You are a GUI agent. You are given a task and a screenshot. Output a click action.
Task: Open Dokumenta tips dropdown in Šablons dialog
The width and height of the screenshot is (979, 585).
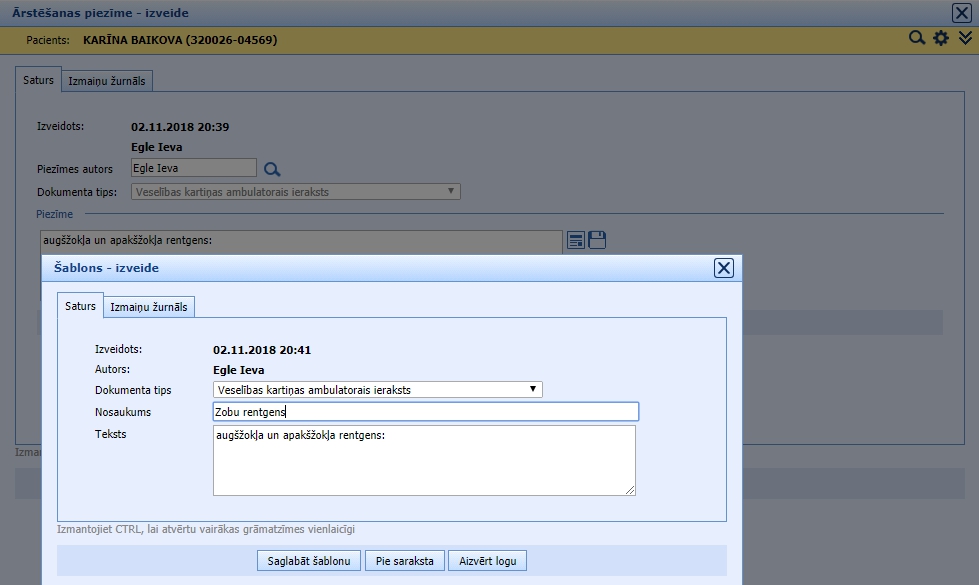coord(378,390)
